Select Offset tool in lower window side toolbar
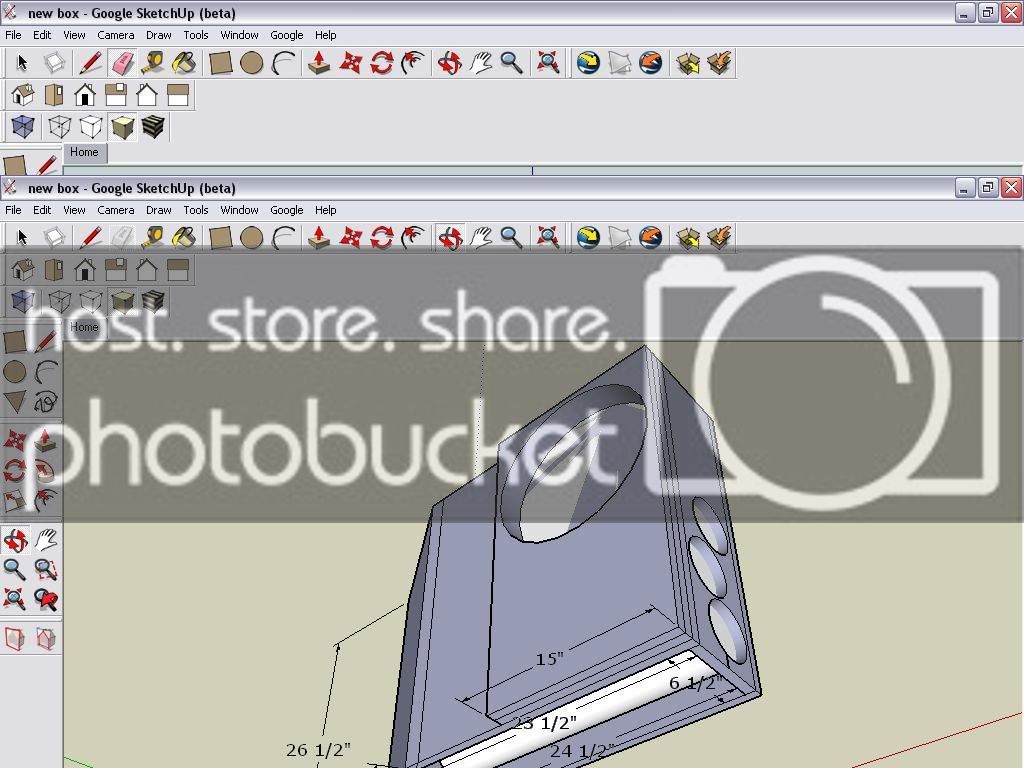This screenshot has height=768, width=1024. [x=46, y=500]
